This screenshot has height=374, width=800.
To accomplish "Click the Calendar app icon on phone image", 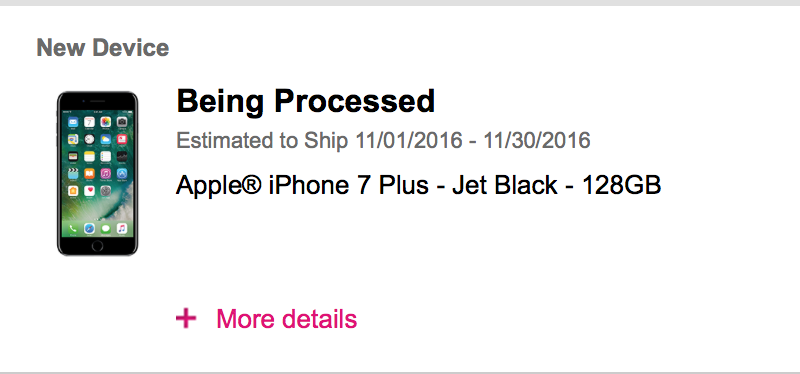I will click(x=89, y=122).
